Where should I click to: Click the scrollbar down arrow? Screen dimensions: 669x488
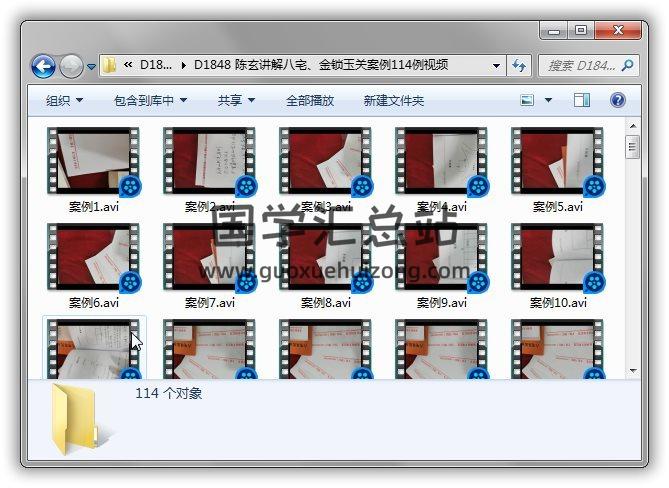pos(633,371)
